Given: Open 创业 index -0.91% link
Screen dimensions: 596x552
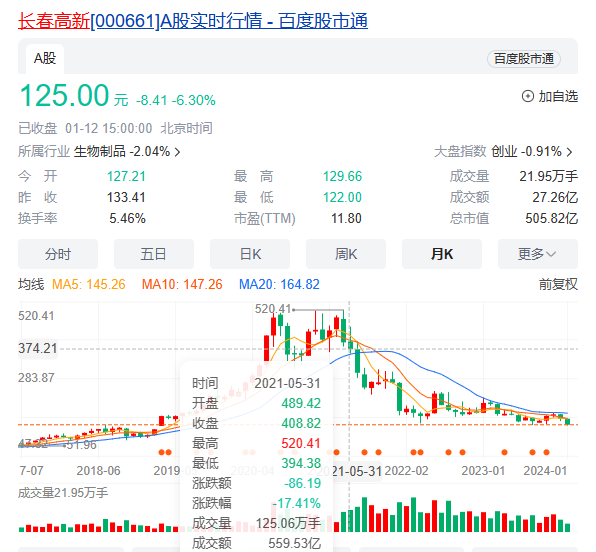Looking at the screenshot, I should pos(526,151).
